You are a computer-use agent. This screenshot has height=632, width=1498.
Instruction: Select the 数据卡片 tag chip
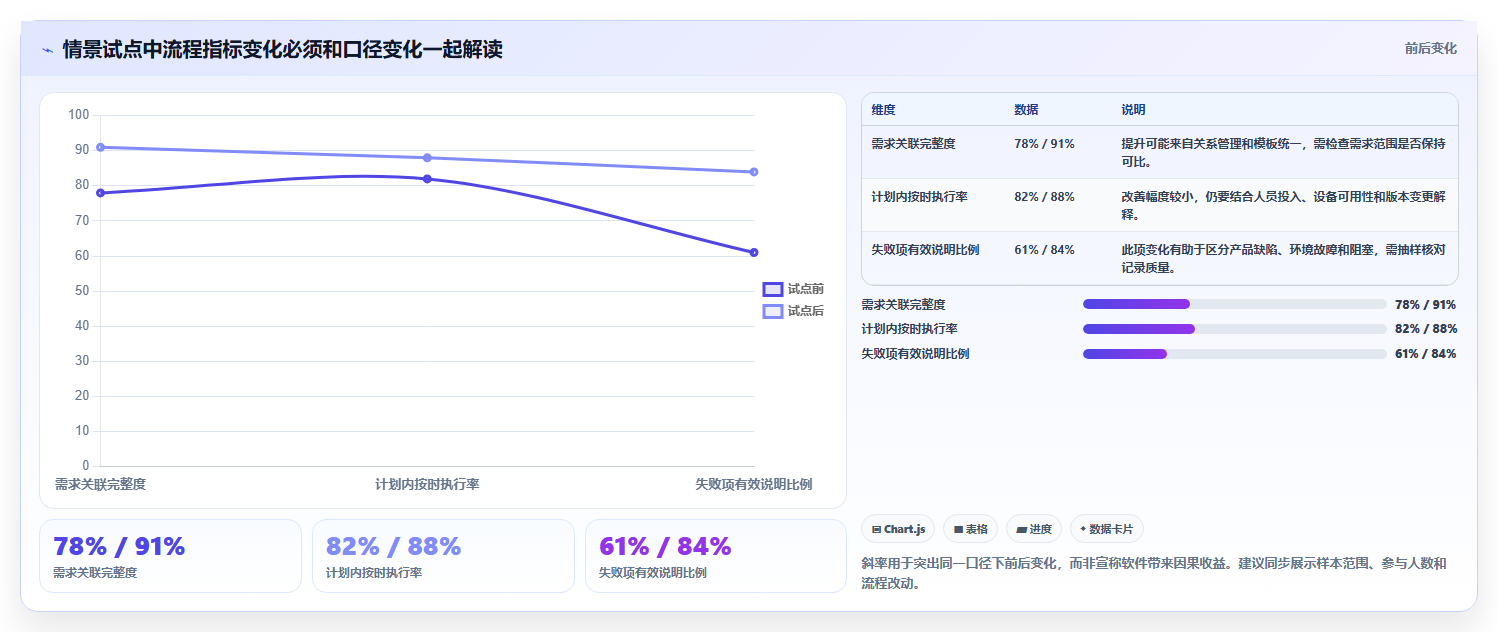click(x=1107, y=529)
